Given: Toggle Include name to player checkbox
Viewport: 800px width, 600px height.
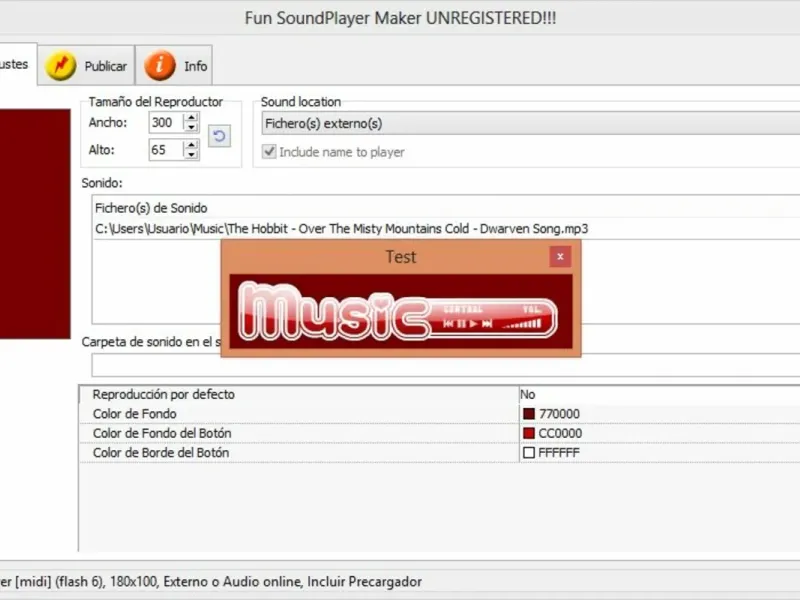Looking at the screenshot, I should pos(269,152).
